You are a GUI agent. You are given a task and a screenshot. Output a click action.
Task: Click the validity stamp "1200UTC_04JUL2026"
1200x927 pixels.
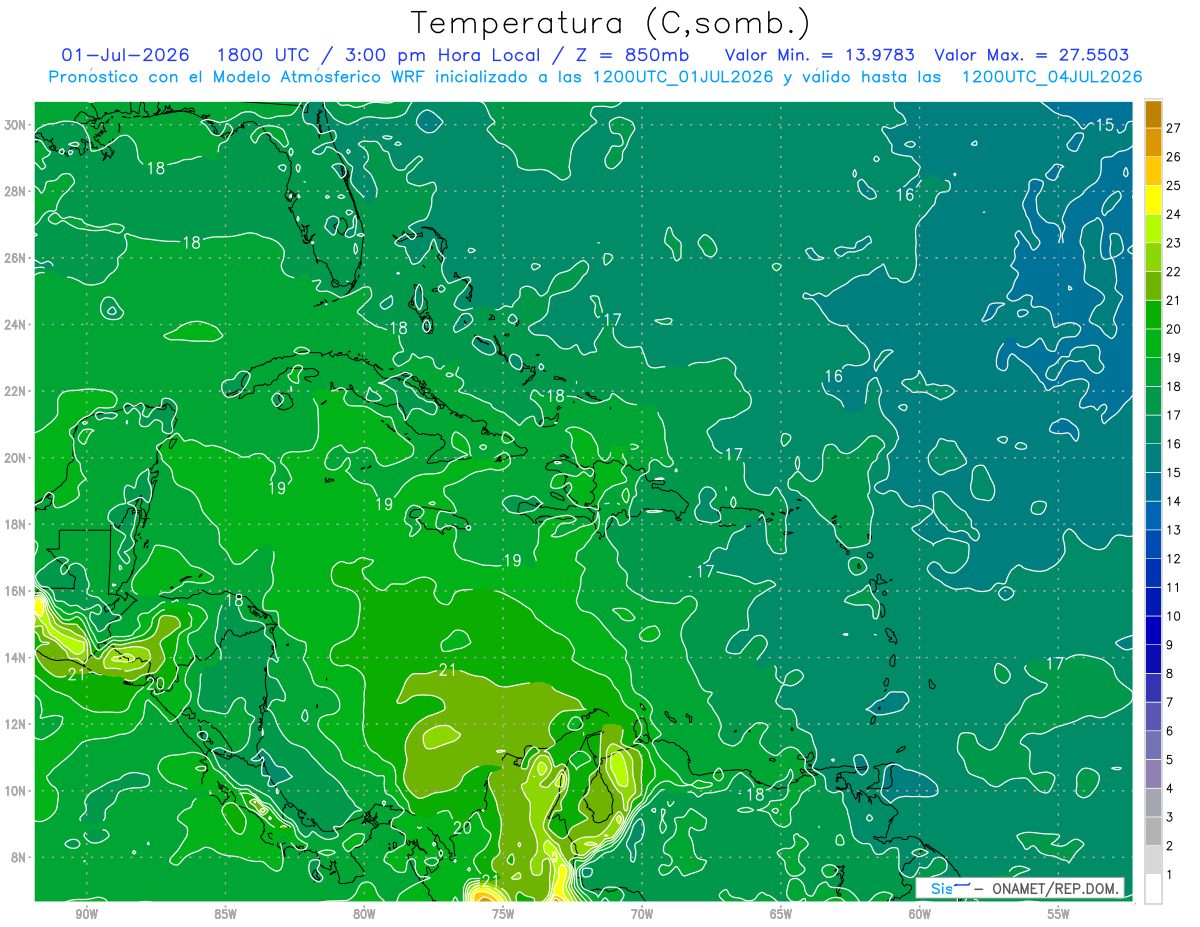(1052, 77)
